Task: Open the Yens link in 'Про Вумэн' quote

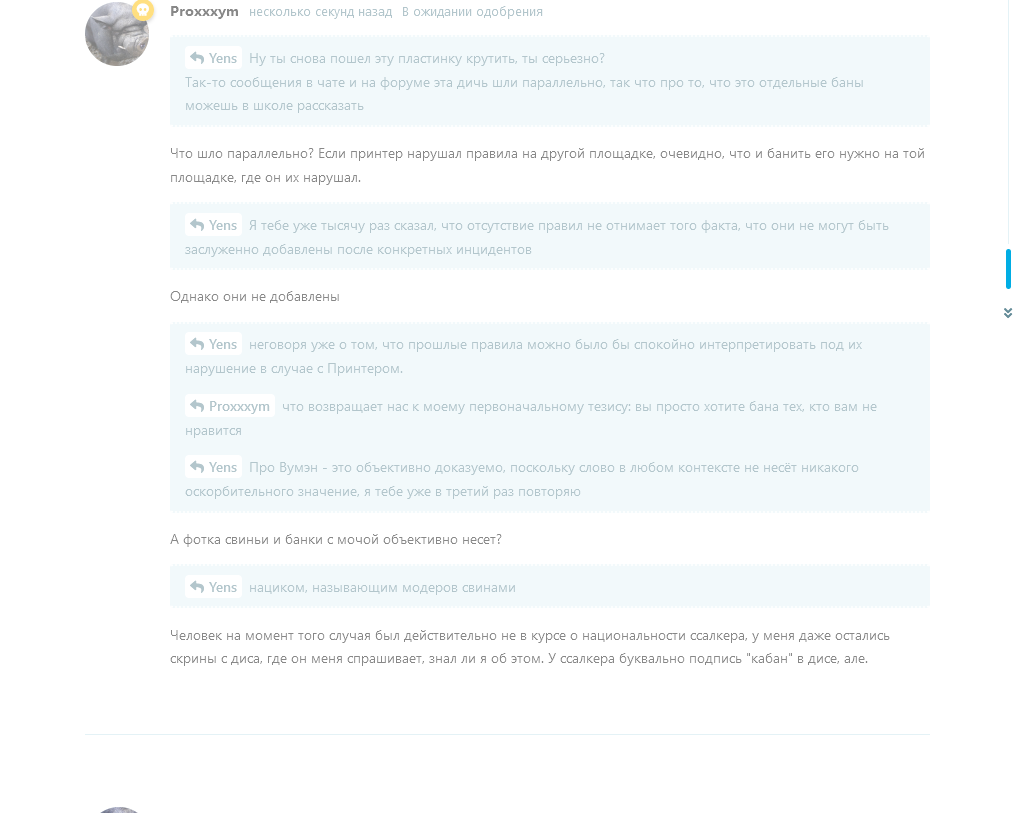Action: point(223,467)
